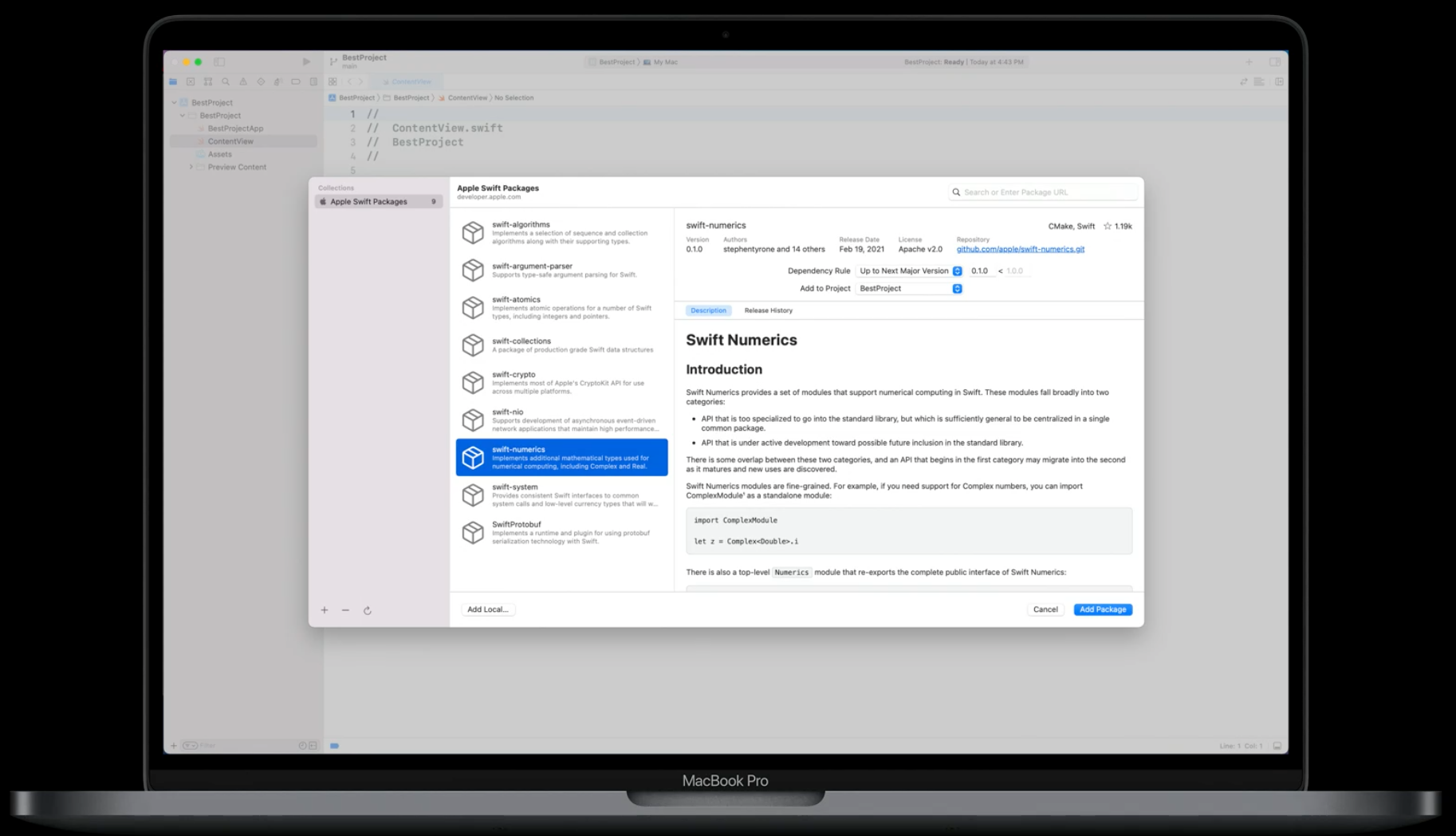
Task: Remove collection with the minus button
Action: click(x=345, y=610)
